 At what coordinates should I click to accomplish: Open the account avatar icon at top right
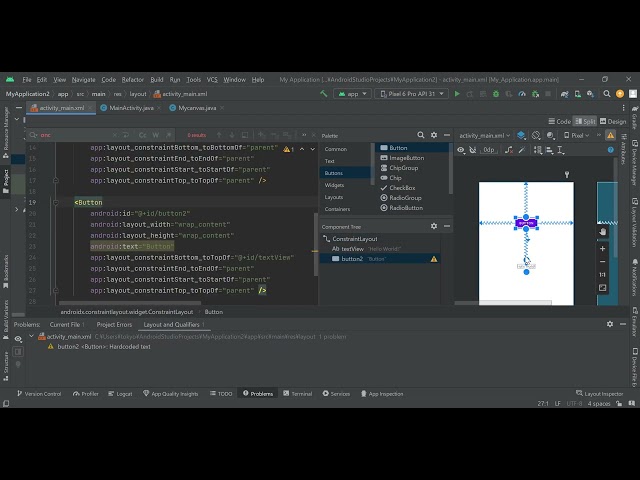point(633,94)
